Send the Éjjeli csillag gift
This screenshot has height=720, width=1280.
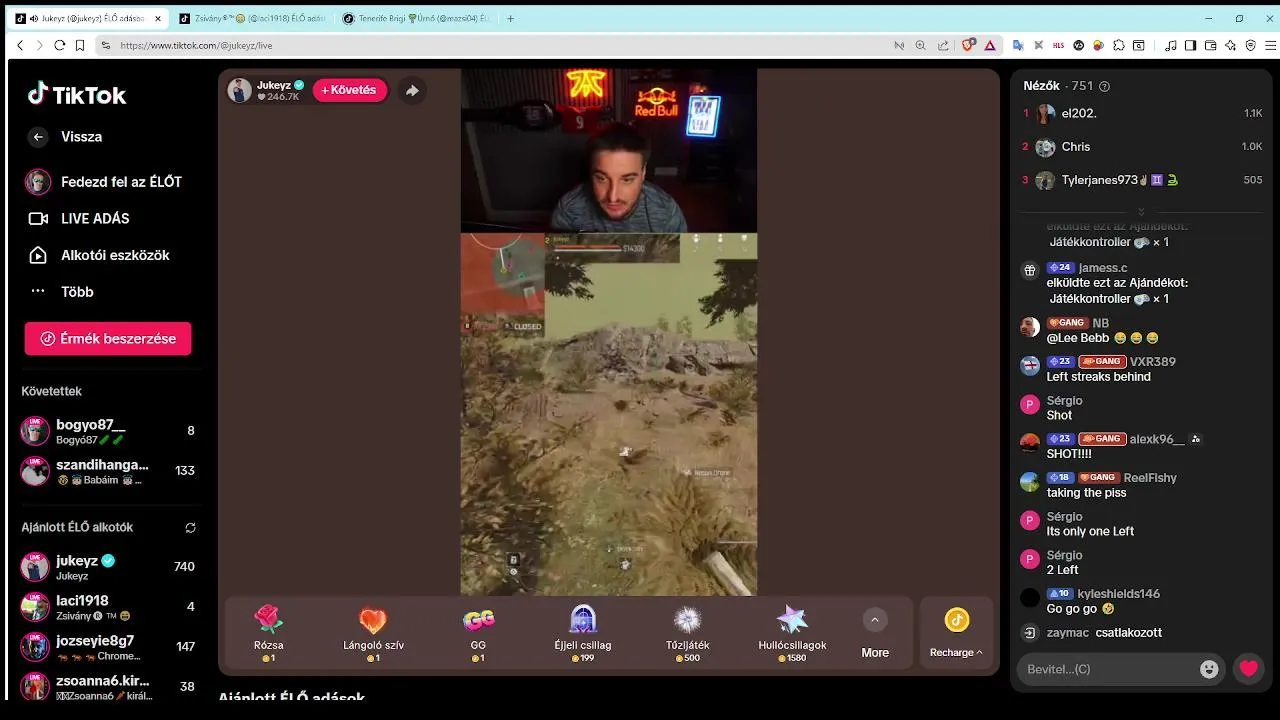click(583, 634)
